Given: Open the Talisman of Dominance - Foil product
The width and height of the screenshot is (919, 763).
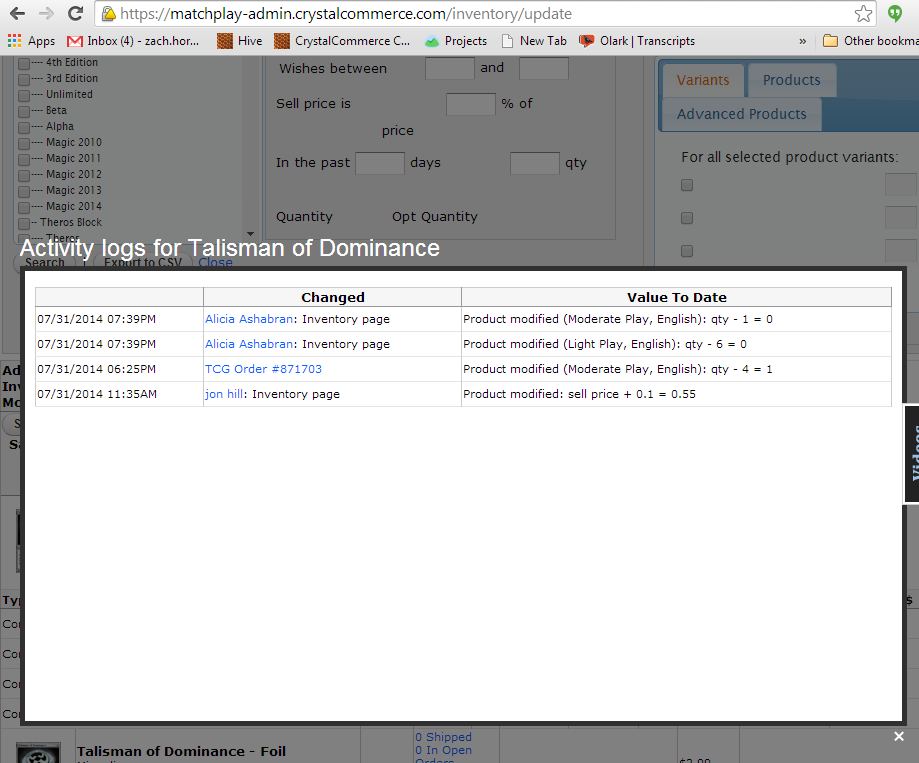Looking at the screenshot, I should 181,751.
